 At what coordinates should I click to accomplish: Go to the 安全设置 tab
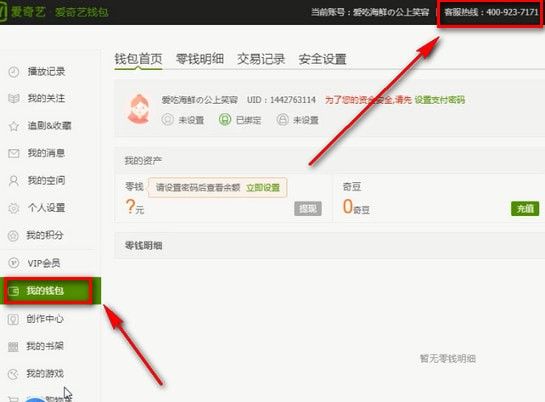322,59
